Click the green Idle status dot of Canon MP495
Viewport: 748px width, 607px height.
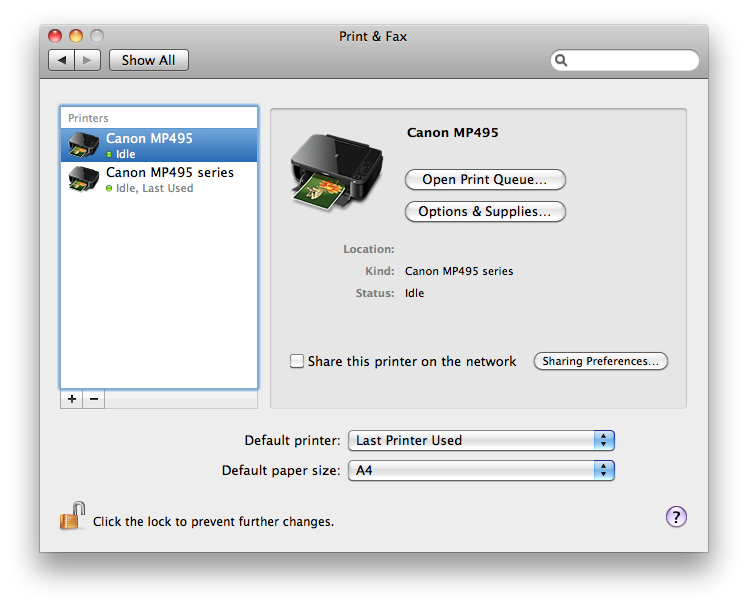point(109,154)
